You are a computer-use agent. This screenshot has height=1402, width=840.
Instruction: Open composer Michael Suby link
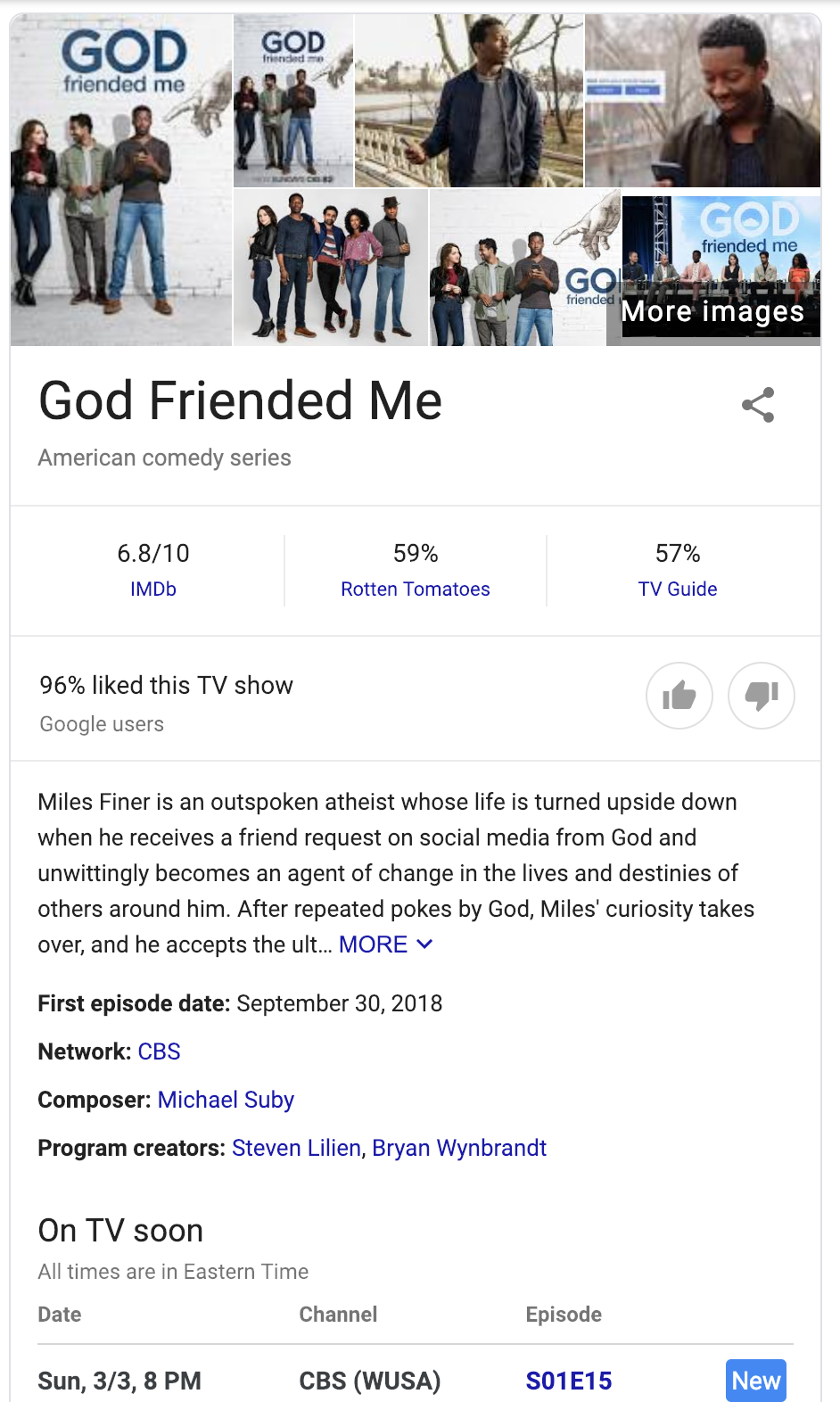coord(226,1100)
